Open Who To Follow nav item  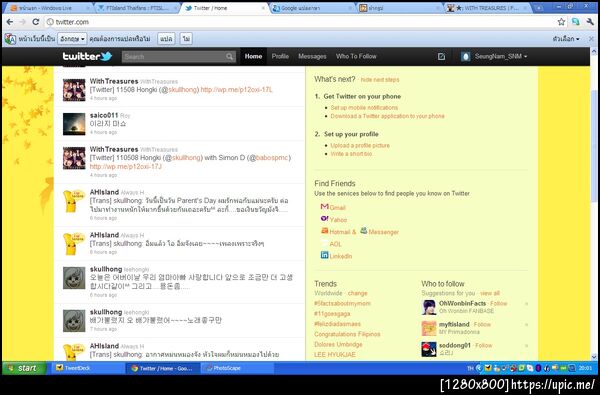point(356,57)
